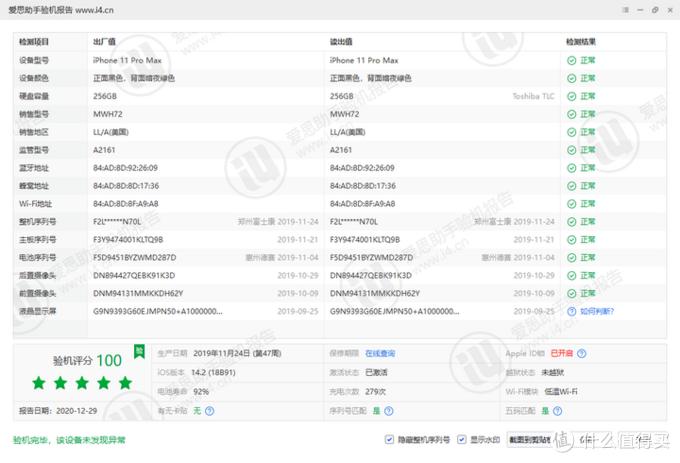Click the 销售型号 row's 正常 check icon
Screen dimensions: 680x463
point(572,114)
